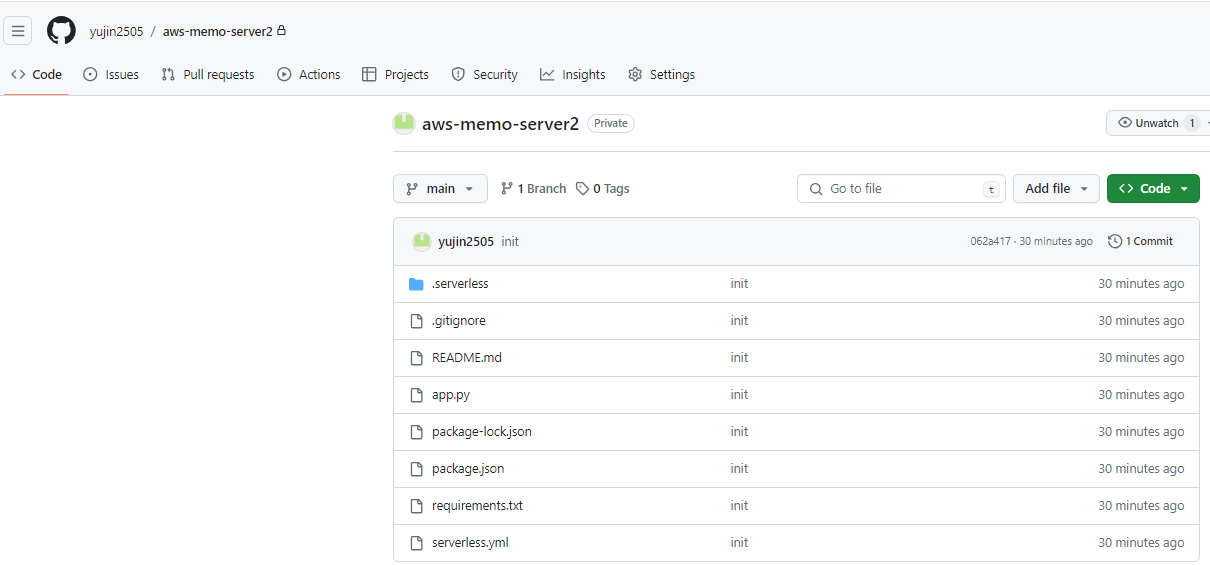The width and height of the screenshot is (1210, 565).
Task: Open yujin2505 author link in commit bar
Action: (x=466, y=242)
